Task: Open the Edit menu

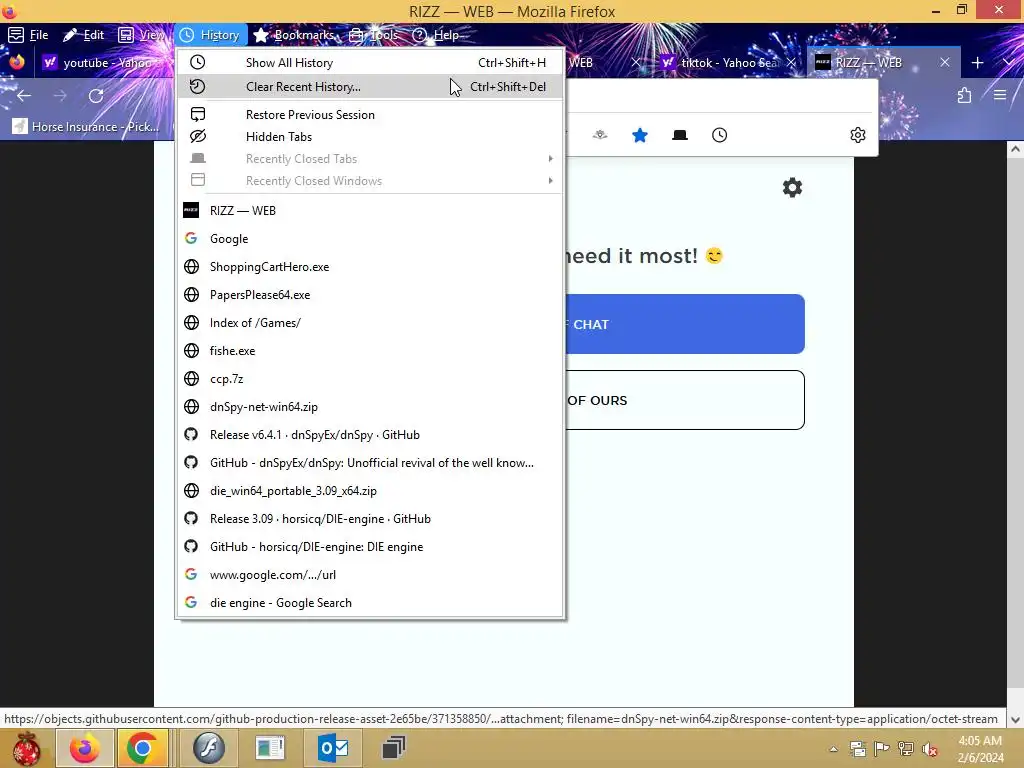Action: tap(83, 35)
